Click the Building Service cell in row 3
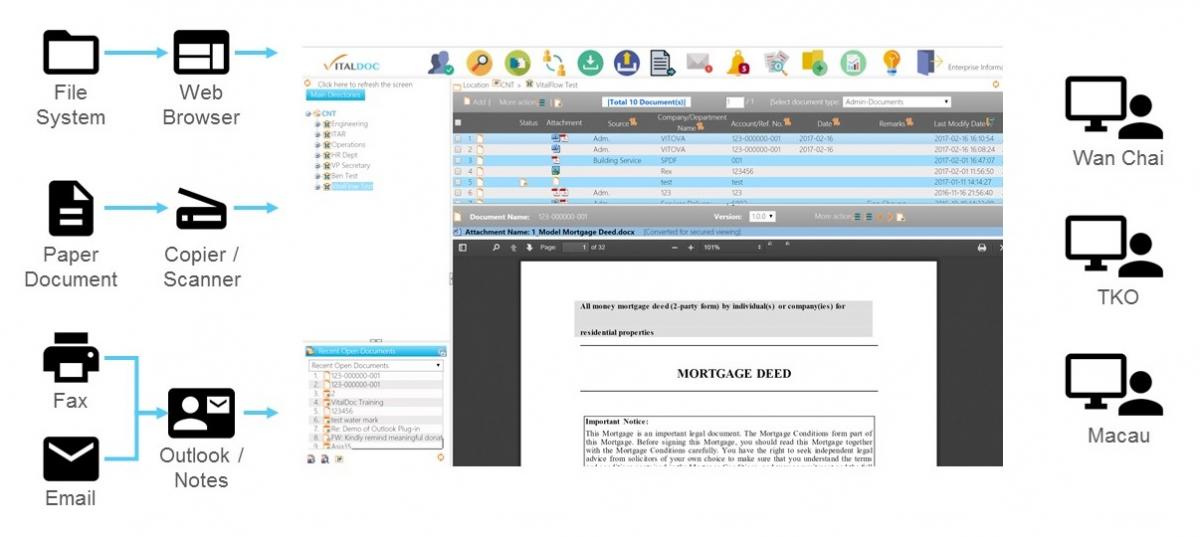 pos(617,160)
